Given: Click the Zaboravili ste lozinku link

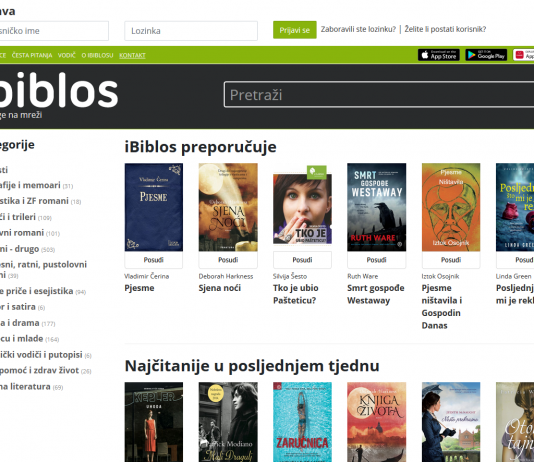Looking at the screenshot, I should (358, 29).
